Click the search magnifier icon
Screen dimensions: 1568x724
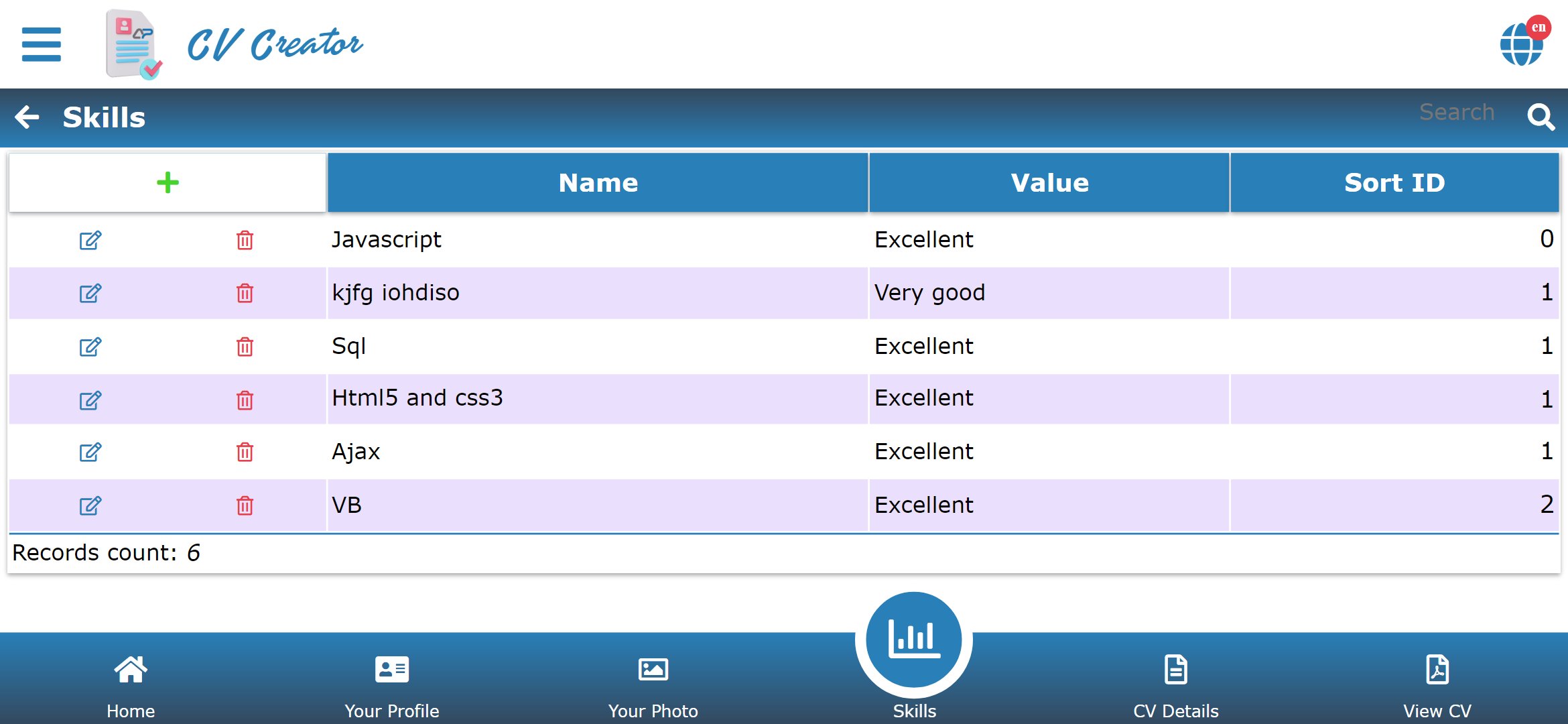pyautogui.click(x=1541, y=117)
